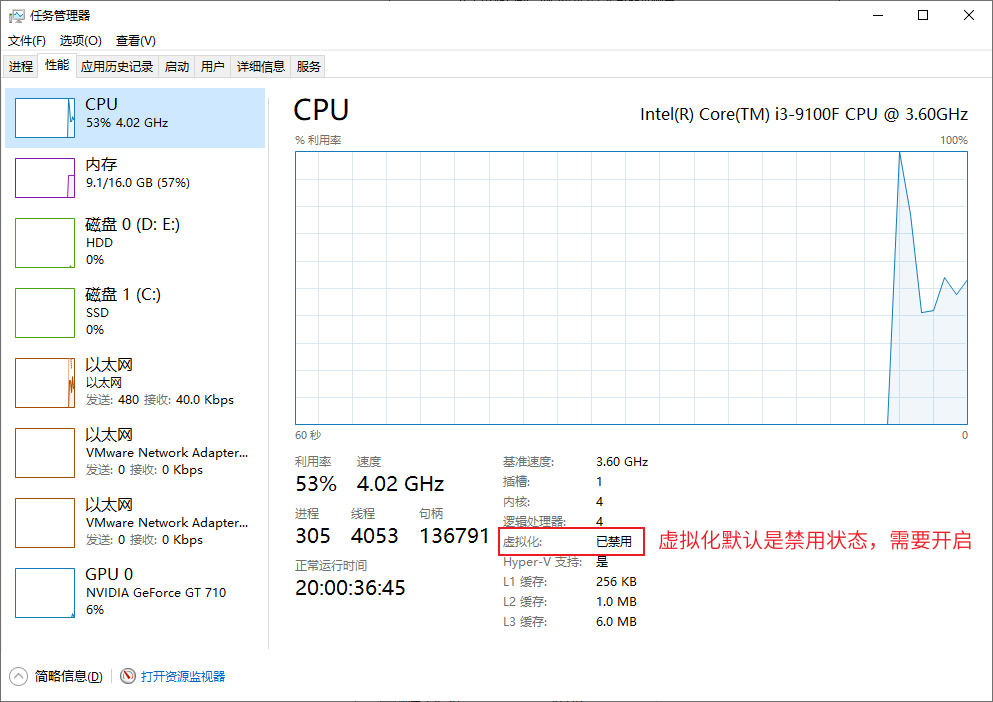Image resolution: width=993 pixels, height=702 pixels.
Task: Open the 查看(V) menu
Action: (135, 41)
